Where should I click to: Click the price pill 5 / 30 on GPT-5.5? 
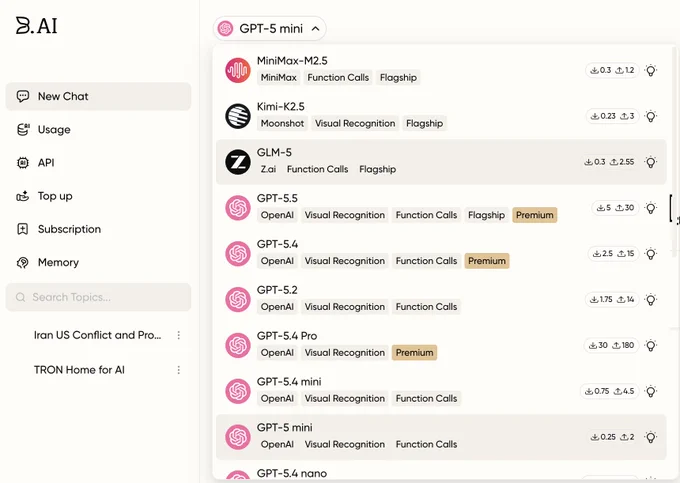(x=615, y=208)
